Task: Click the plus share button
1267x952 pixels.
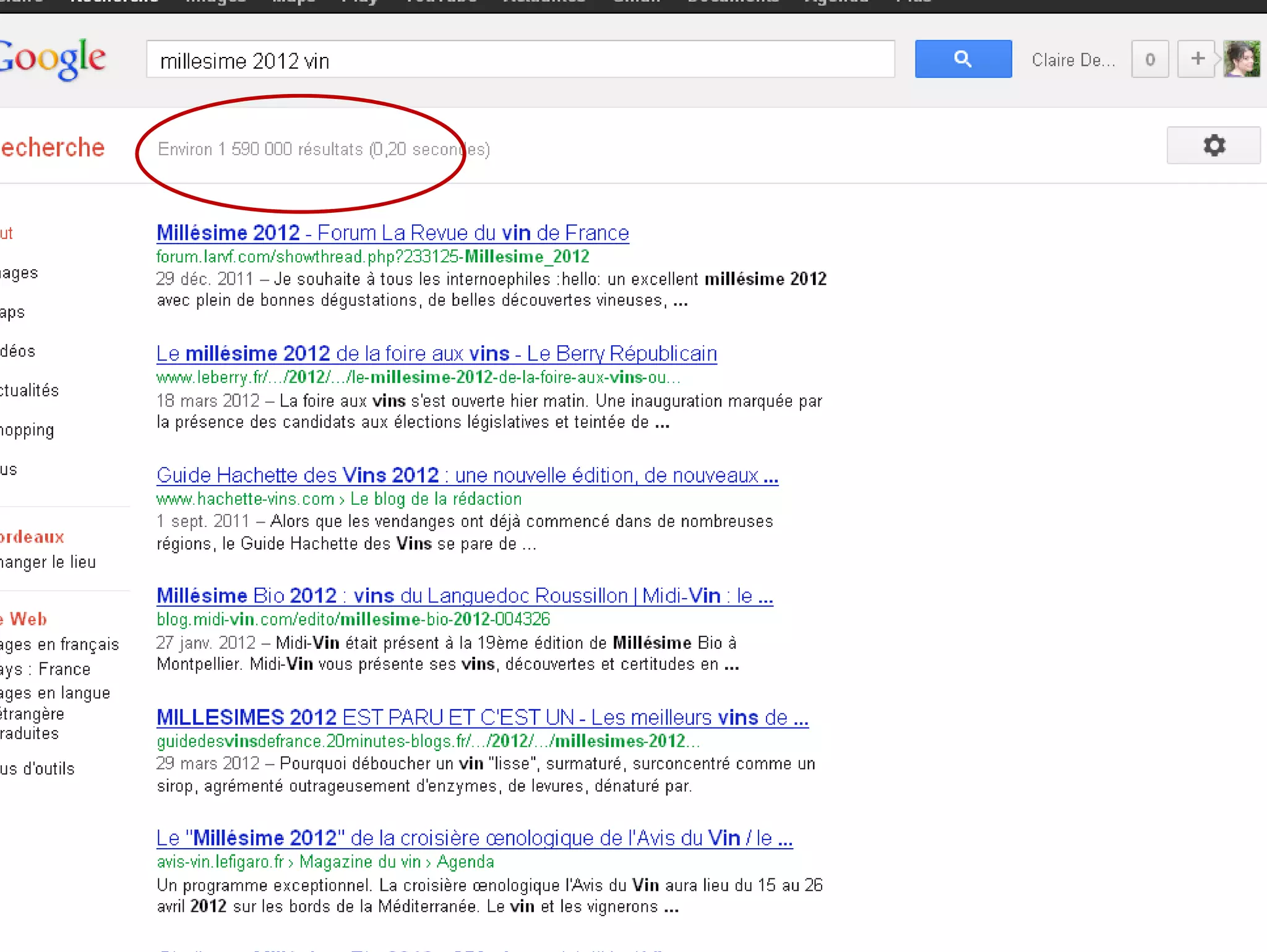Action: (x=1197, y=59)
